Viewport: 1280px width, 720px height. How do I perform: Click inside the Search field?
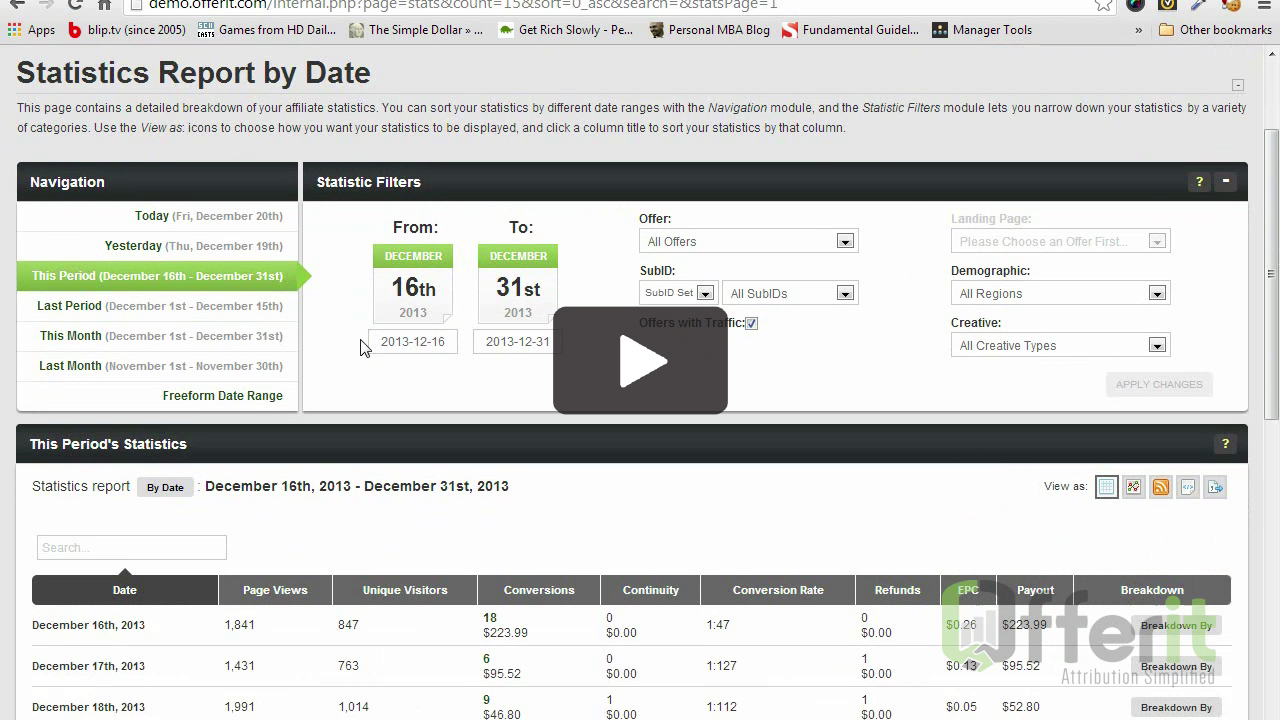click(x=131, y=547)
